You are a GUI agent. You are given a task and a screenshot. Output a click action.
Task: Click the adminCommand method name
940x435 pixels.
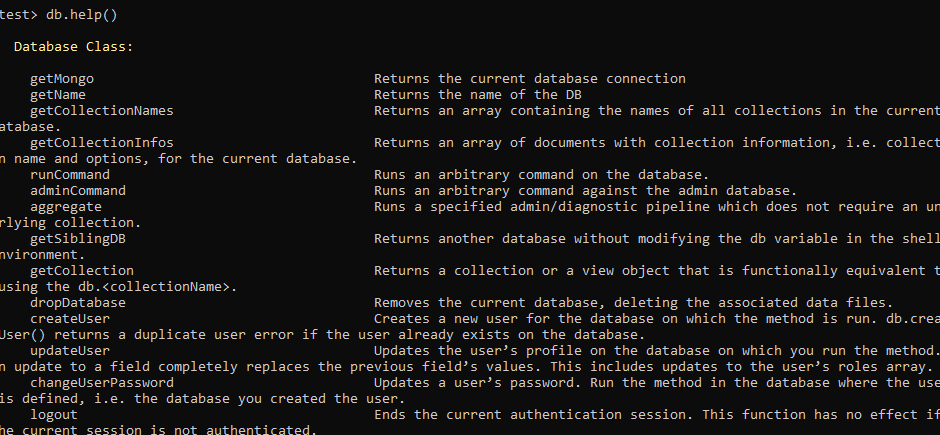pyautogui.click(x=78, y=191)
